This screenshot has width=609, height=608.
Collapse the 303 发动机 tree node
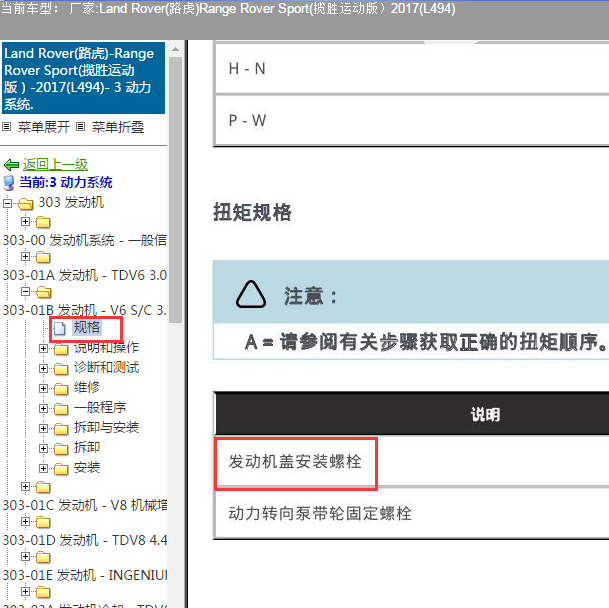[x=7, y=203]
